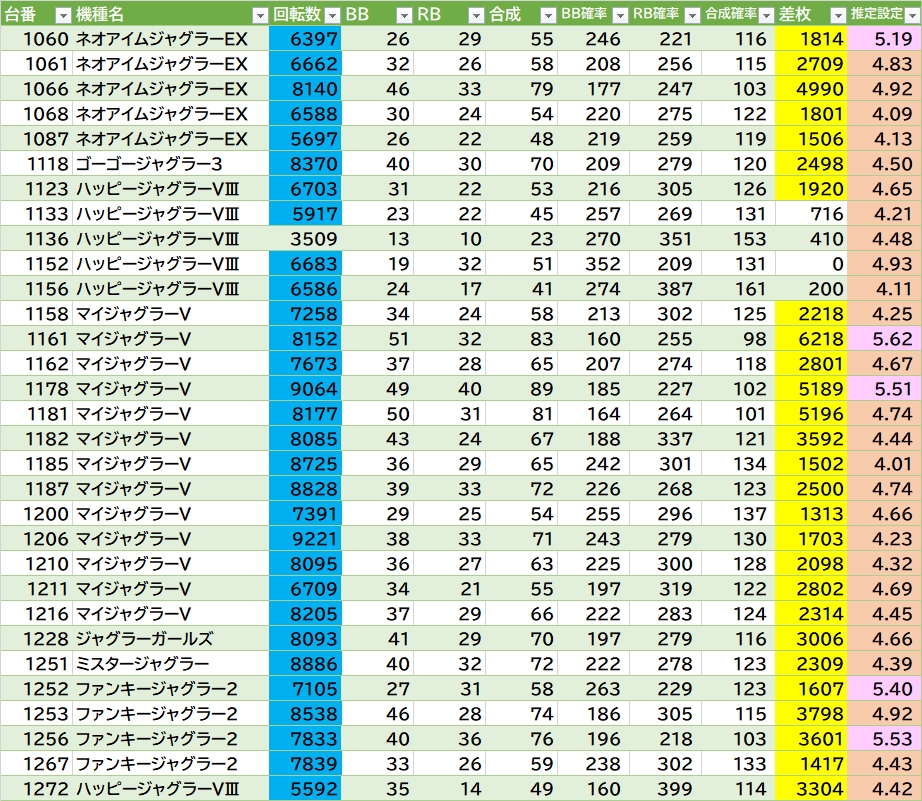The width and height of the screenshot is (922, 801).
Task: Select the 推定設定 cell showing 5.53
Action: [884, 739]
